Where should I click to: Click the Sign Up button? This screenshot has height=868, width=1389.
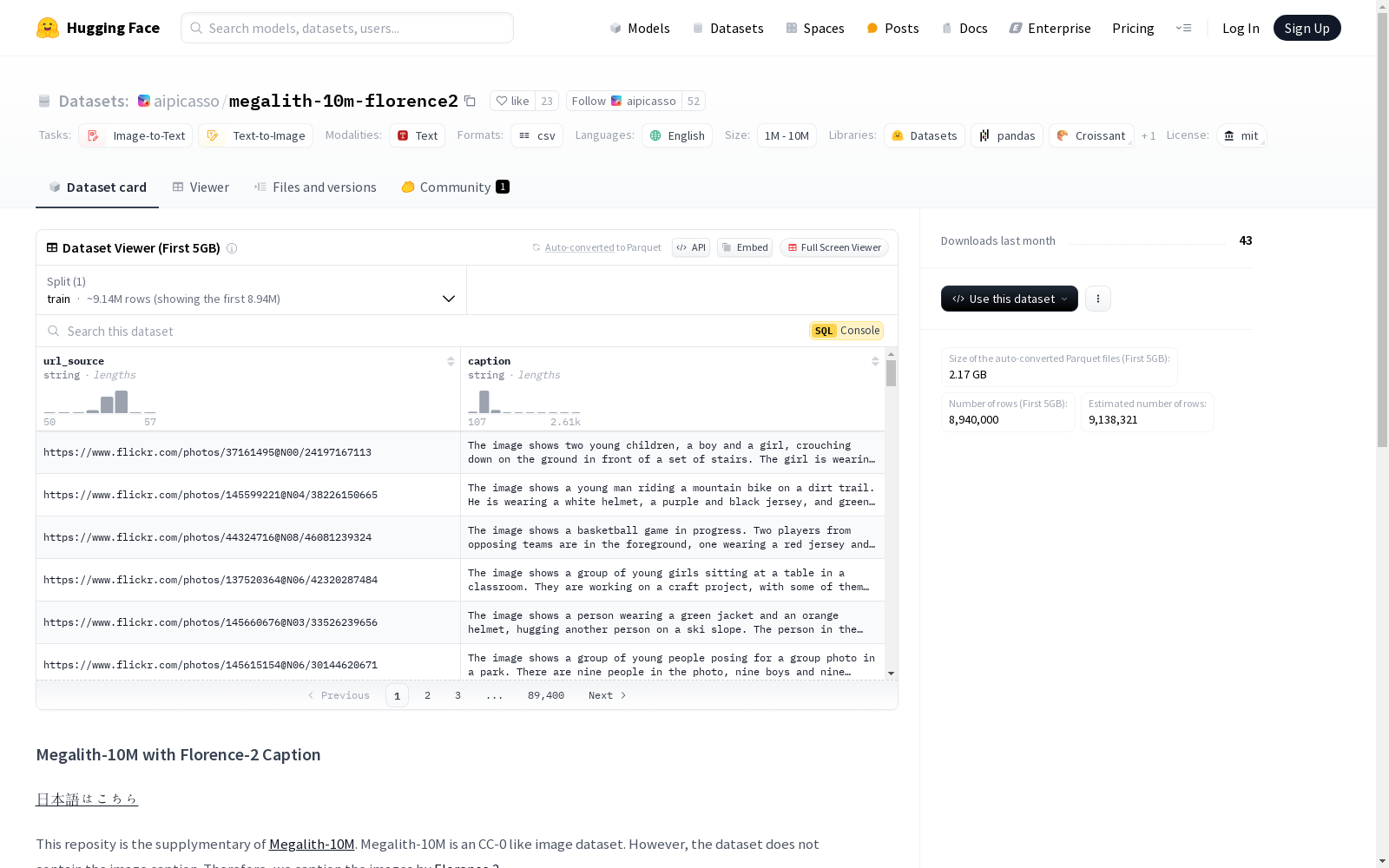(x=1307, y=28)
